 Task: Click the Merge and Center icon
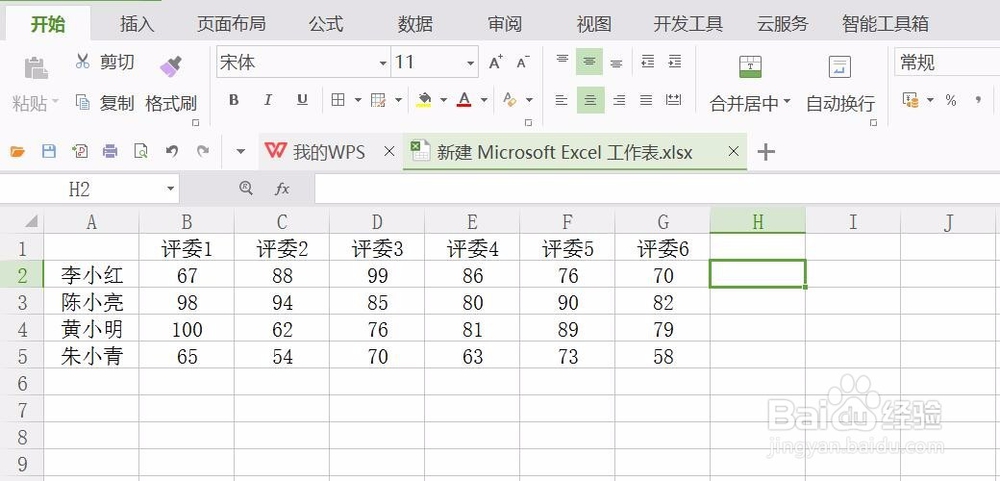751,67
